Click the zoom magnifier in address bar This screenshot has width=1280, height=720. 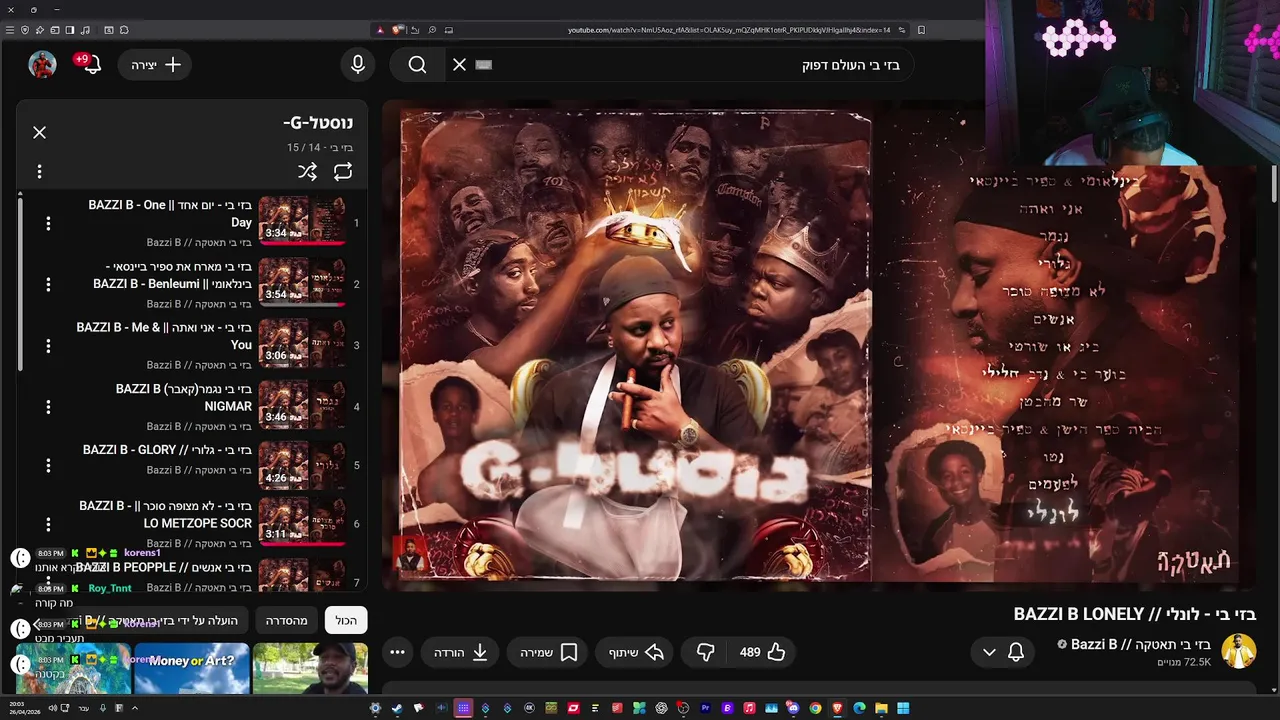pos(432,30)
